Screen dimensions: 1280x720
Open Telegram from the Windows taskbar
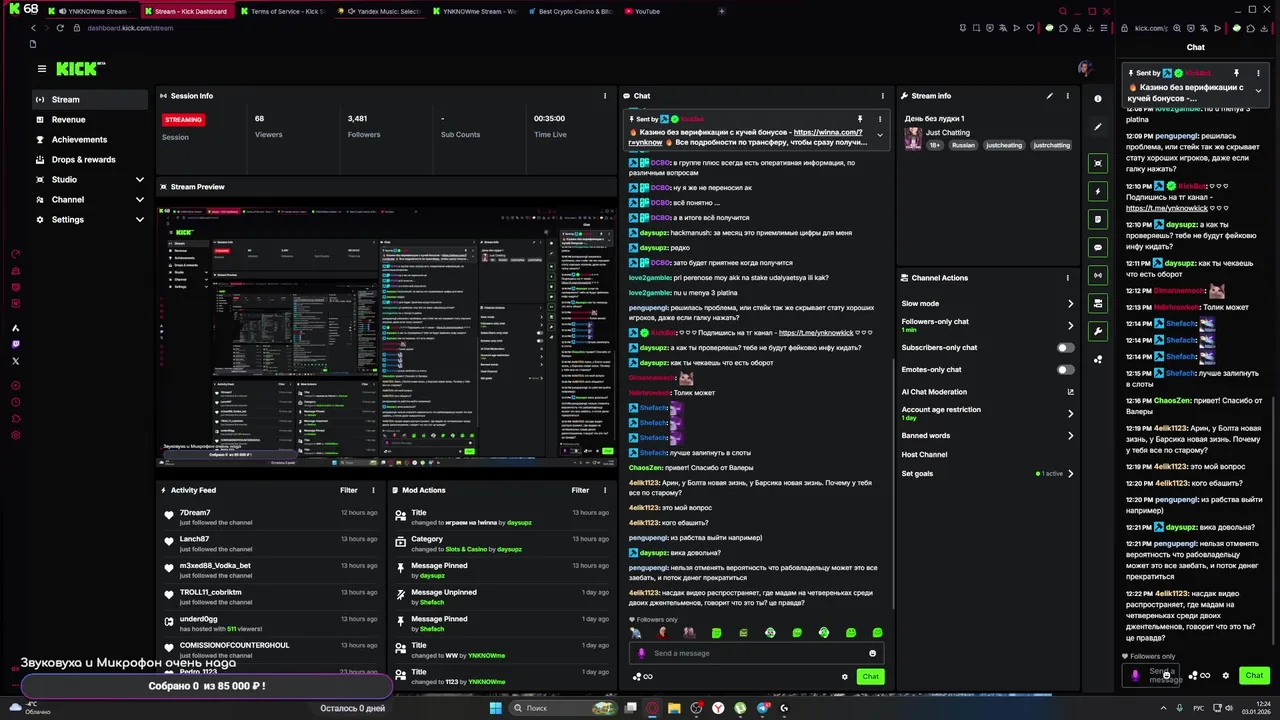tap(763, 708)
